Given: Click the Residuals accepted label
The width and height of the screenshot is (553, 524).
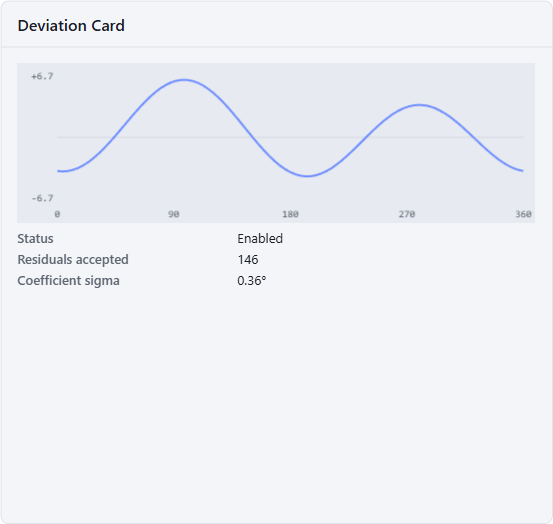Looking at the screenshot, I should tap(73, 260).
